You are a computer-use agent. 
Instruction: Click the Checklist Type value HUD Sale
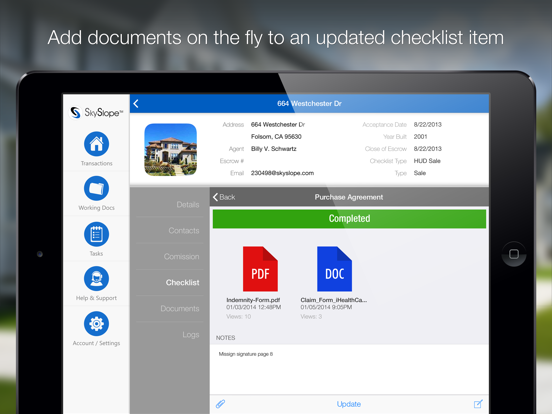[427, 161]
